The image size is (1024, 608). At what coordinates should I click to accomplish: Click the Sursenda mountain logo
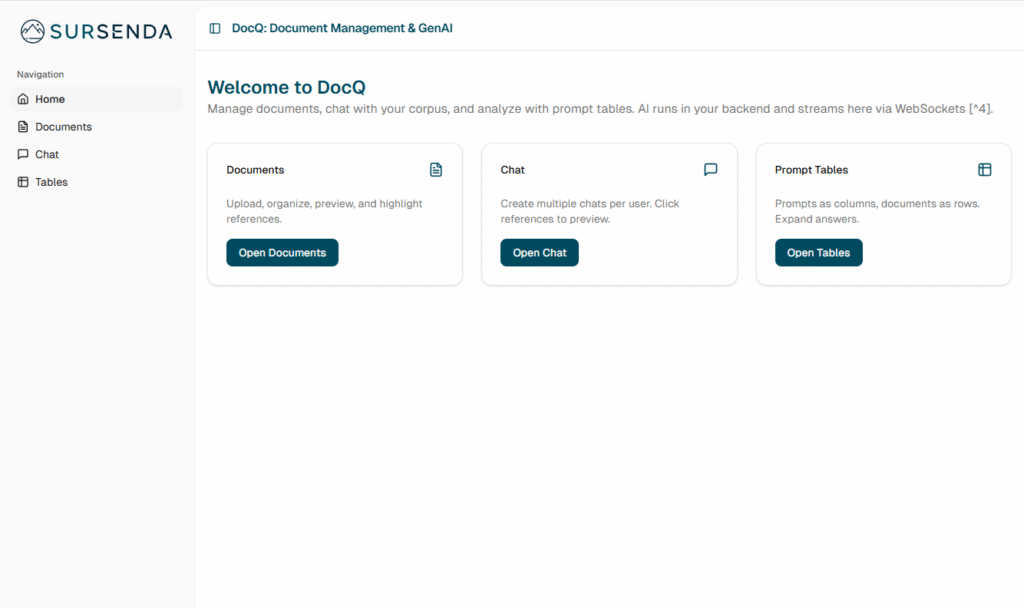(33, 31)
